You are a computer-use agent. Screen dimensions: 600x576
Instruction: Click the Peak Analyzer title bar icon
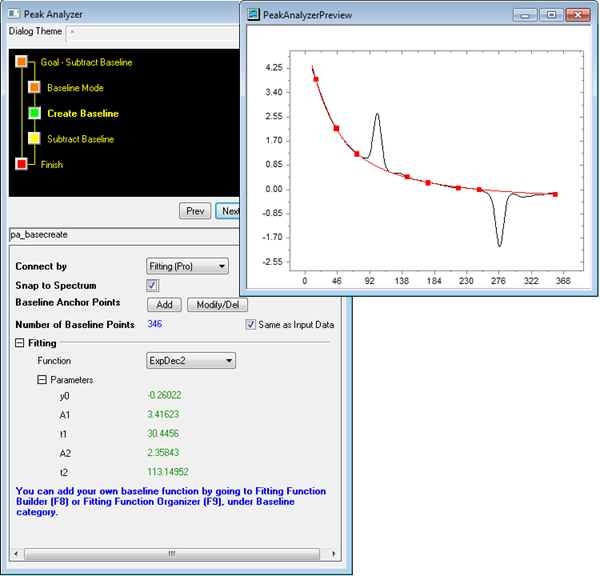[12, 14]
